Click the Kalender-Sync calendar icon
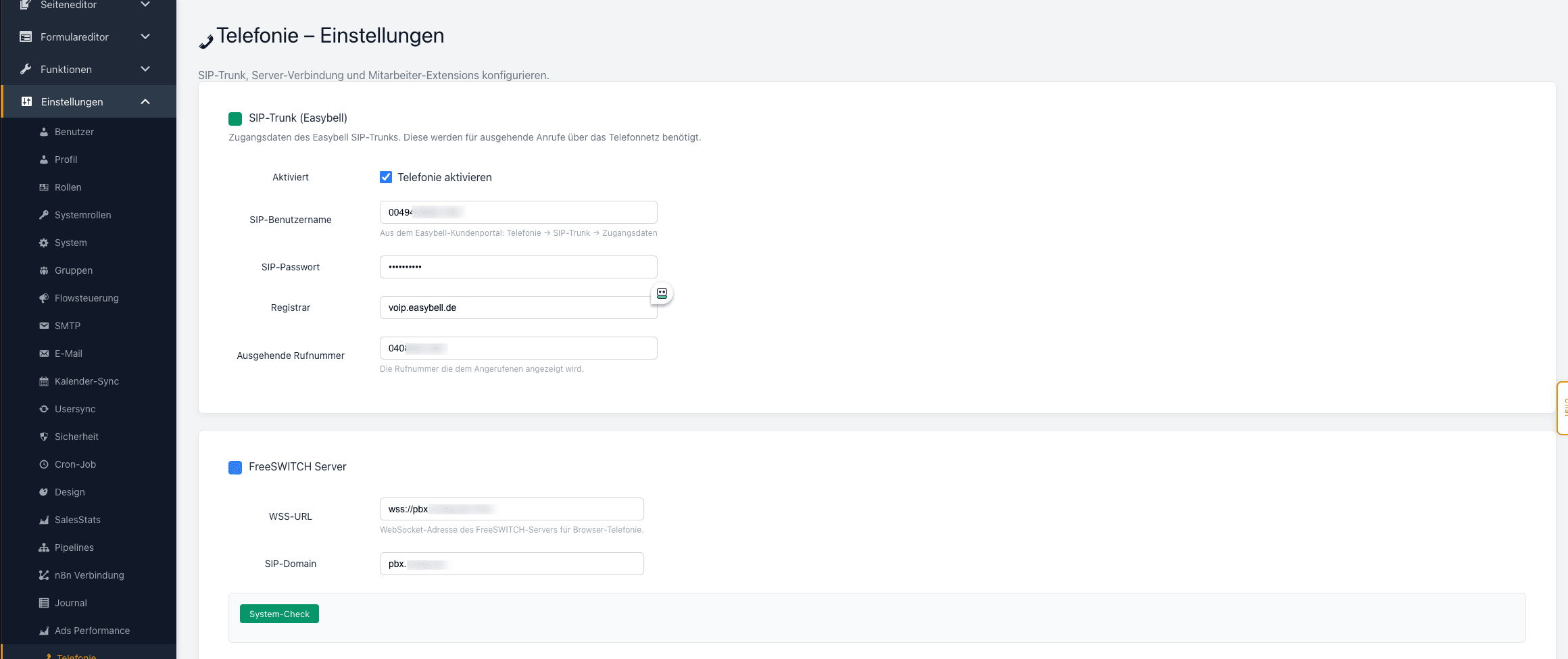Screen dimensions: 1568x659 click(x=44, y=381)
